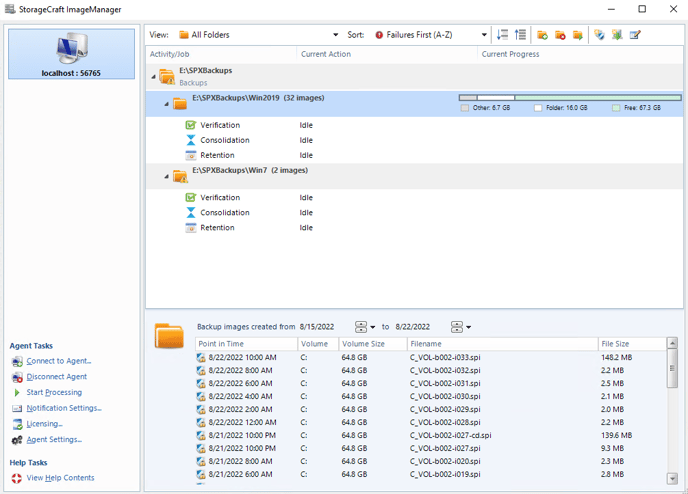Click the sort descending toolbar icon
The height and width of the screenshot is (494, 688).
[503, 35]
